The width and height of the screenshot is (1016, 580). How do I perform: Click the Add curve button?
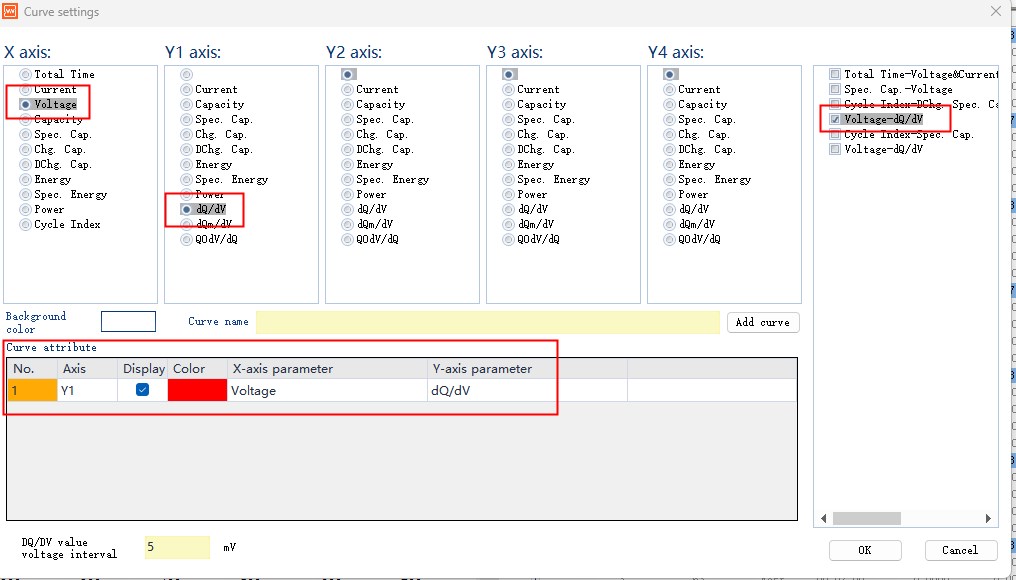(x=763, y=322)
